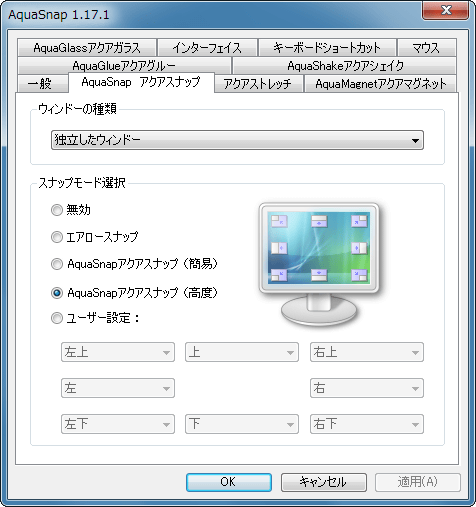Open the 下 dropdown
Viewport: 476px width, 507px height.
(242, 424)
